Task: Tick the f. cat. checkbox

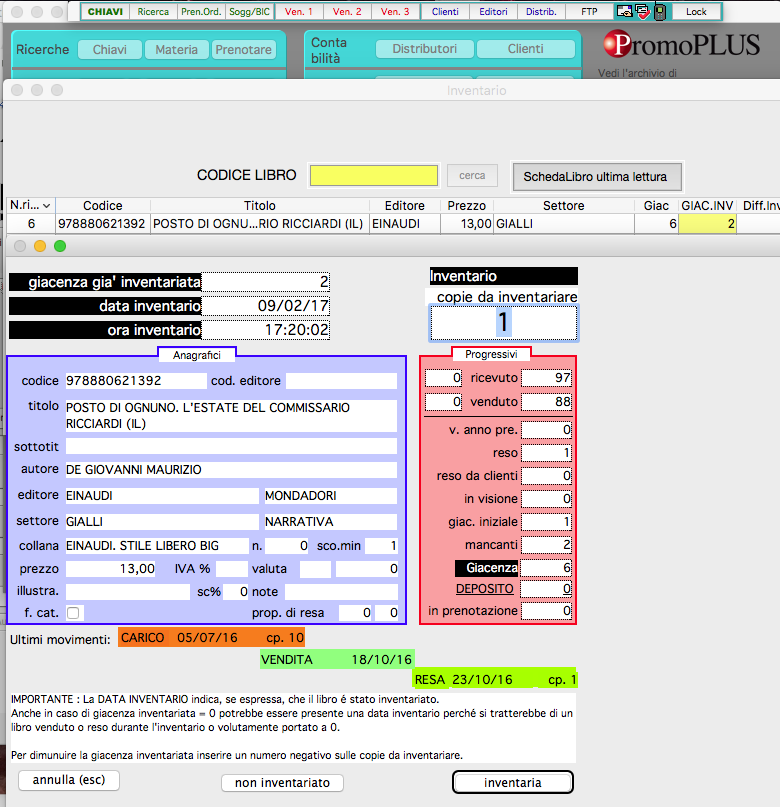Action: (73, 613)
